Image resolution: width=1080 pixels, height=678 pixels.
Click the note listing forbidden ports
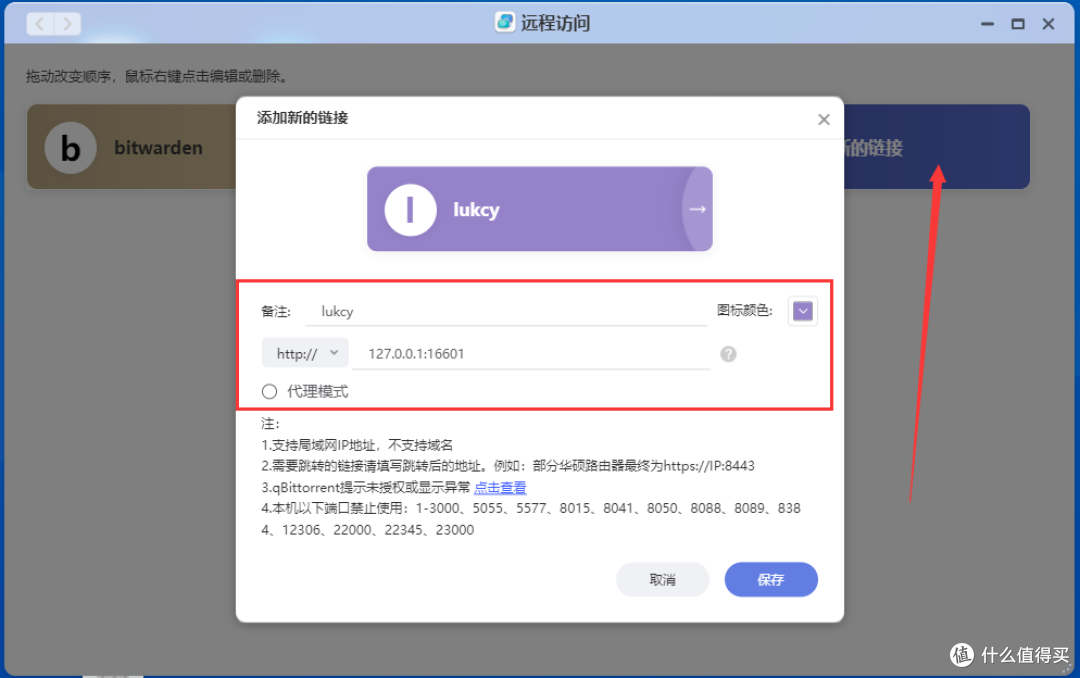click(x=530, y=519)
